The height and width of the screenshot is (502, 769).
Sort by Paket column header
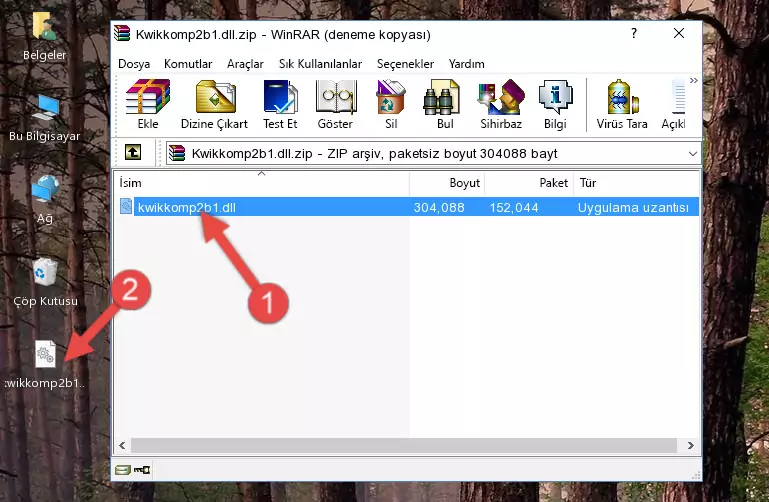click(529, 183)
